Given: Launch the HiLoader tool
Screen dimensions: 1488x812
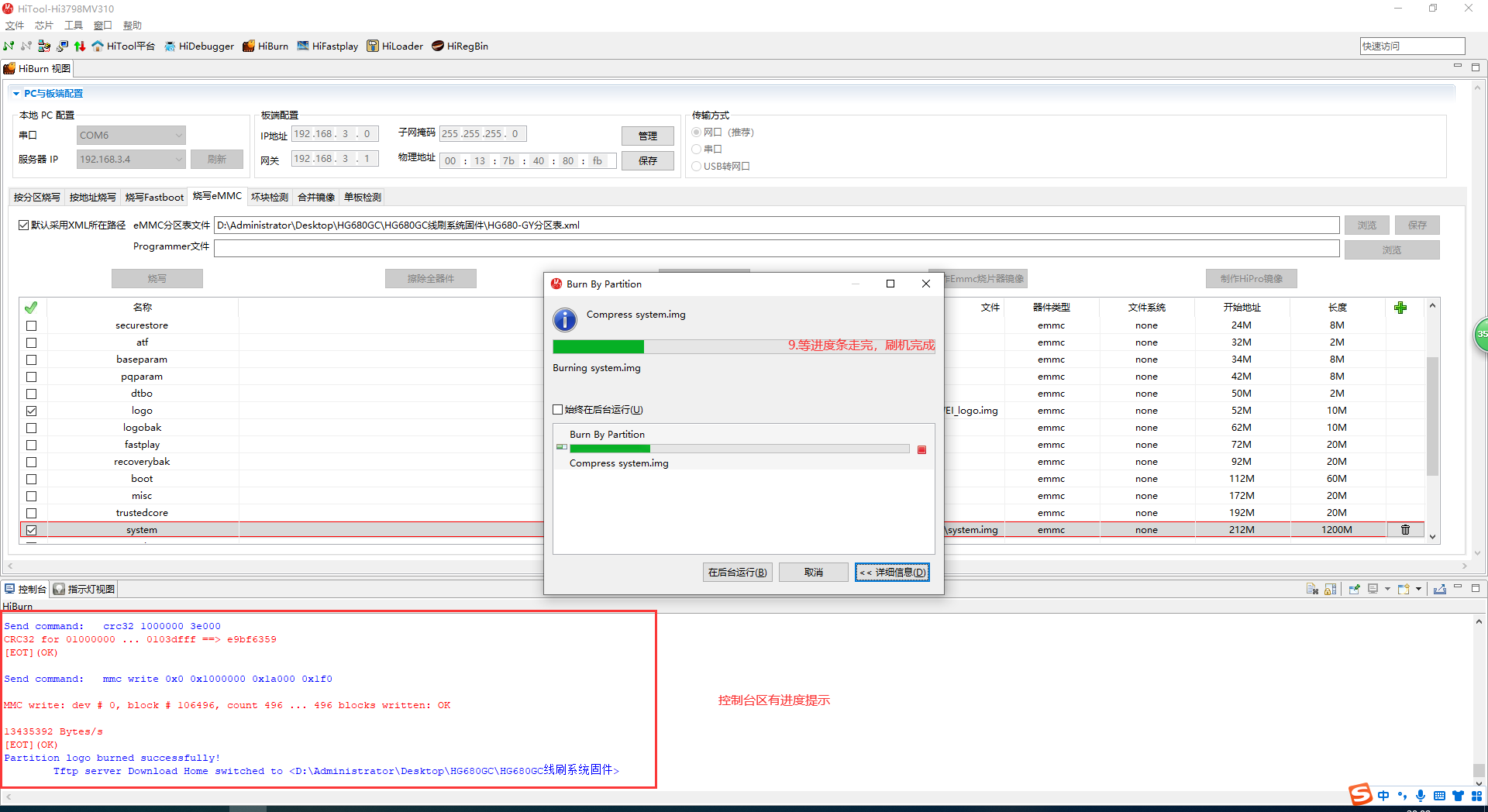Looking at the screenshot, I should click(395, 46).
